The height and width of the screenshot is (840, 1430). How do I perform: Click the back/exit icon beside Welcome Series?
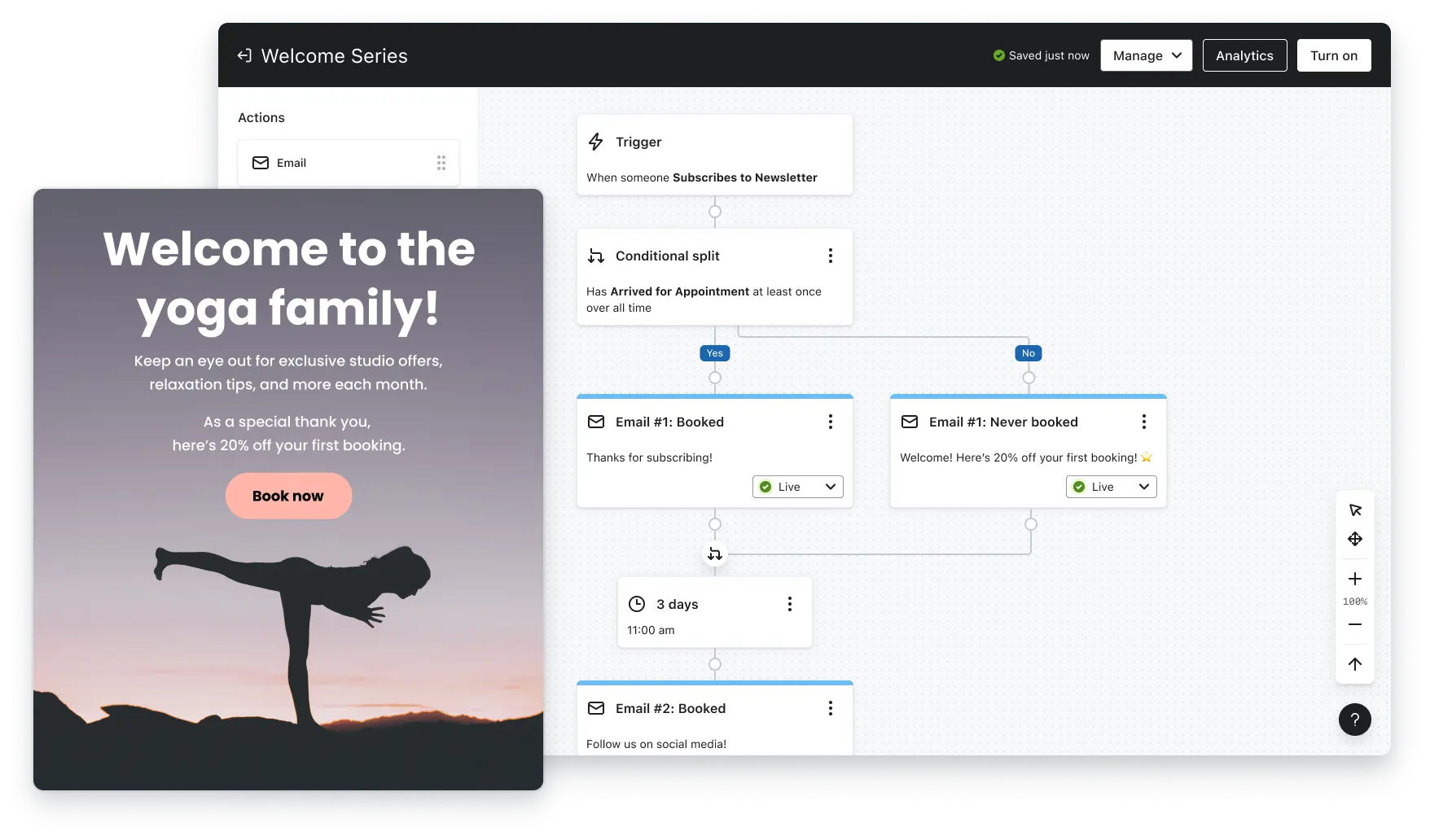coord(243,55)
